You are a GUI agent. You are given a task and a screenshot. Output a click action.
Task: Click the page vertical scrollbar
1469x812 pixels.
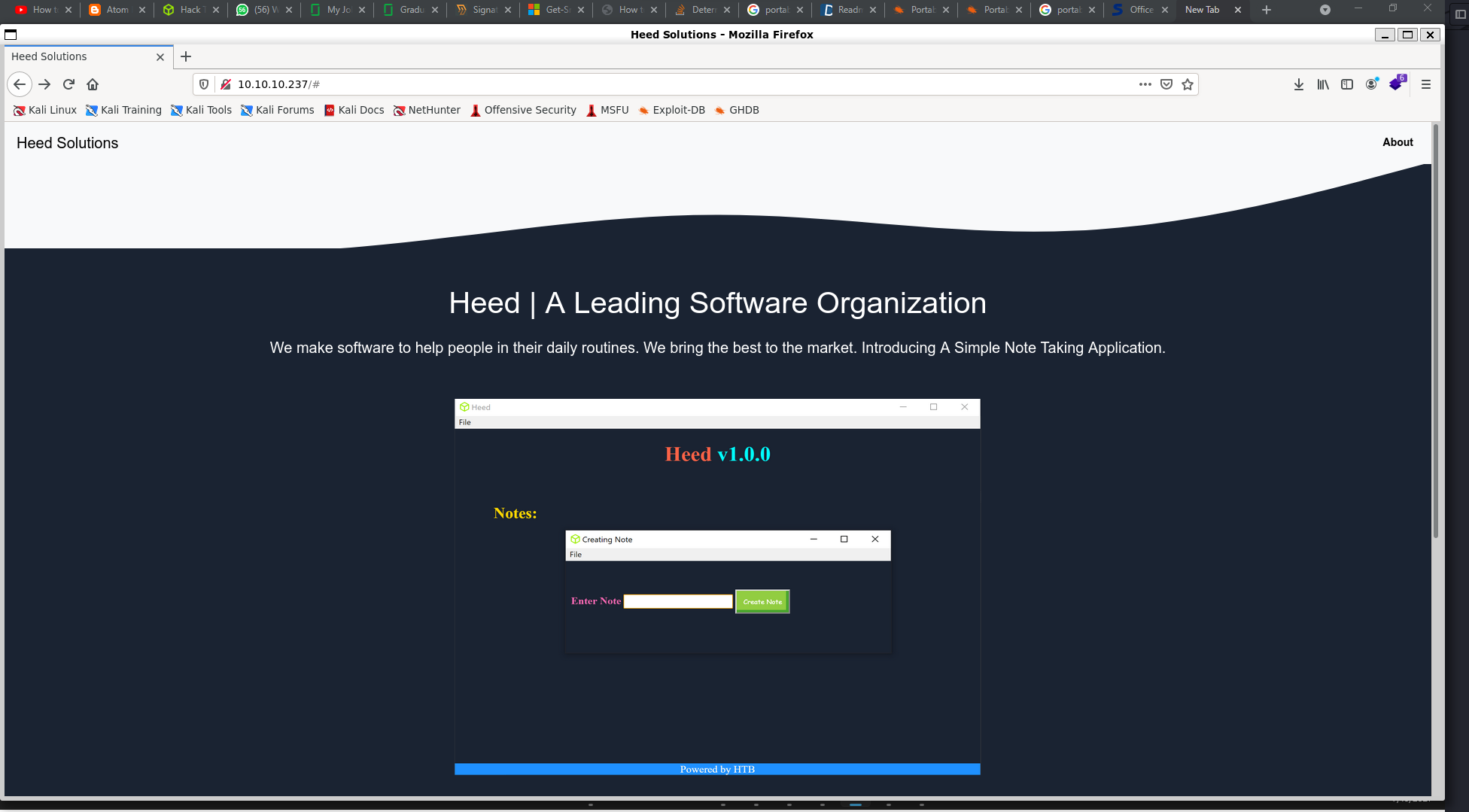[x=1436, y=331]
